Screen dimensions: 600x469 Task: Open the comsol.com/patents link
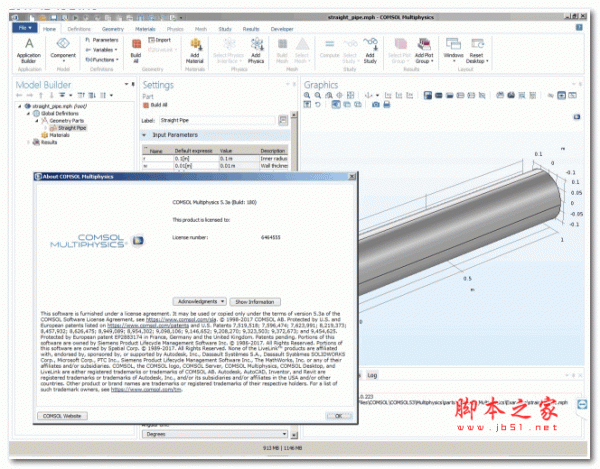pyautogui.click(x=148, y=325)
